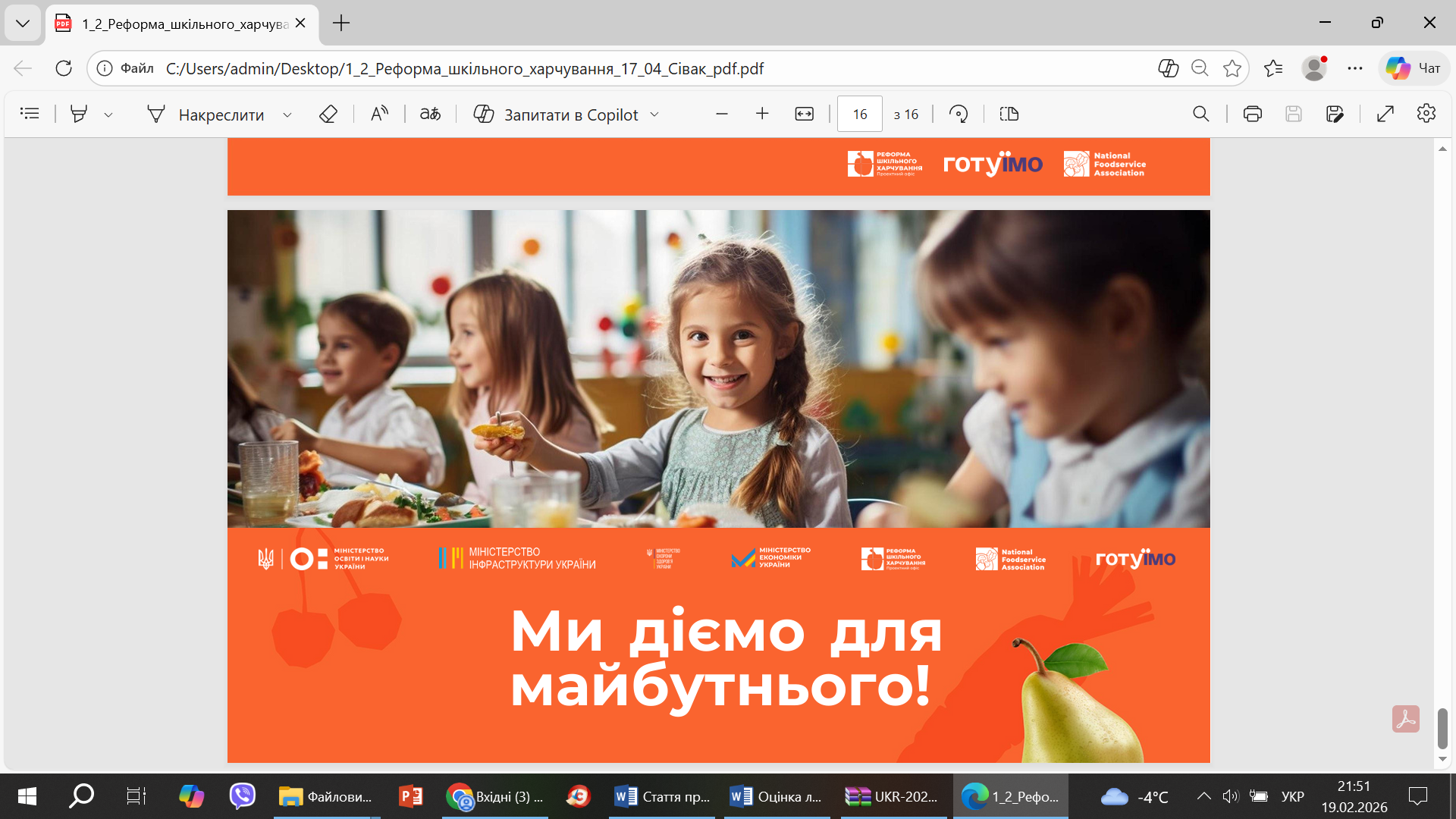Click the translate icon in toolbar
Viewport: 1456px width, 819px height.
430,114
